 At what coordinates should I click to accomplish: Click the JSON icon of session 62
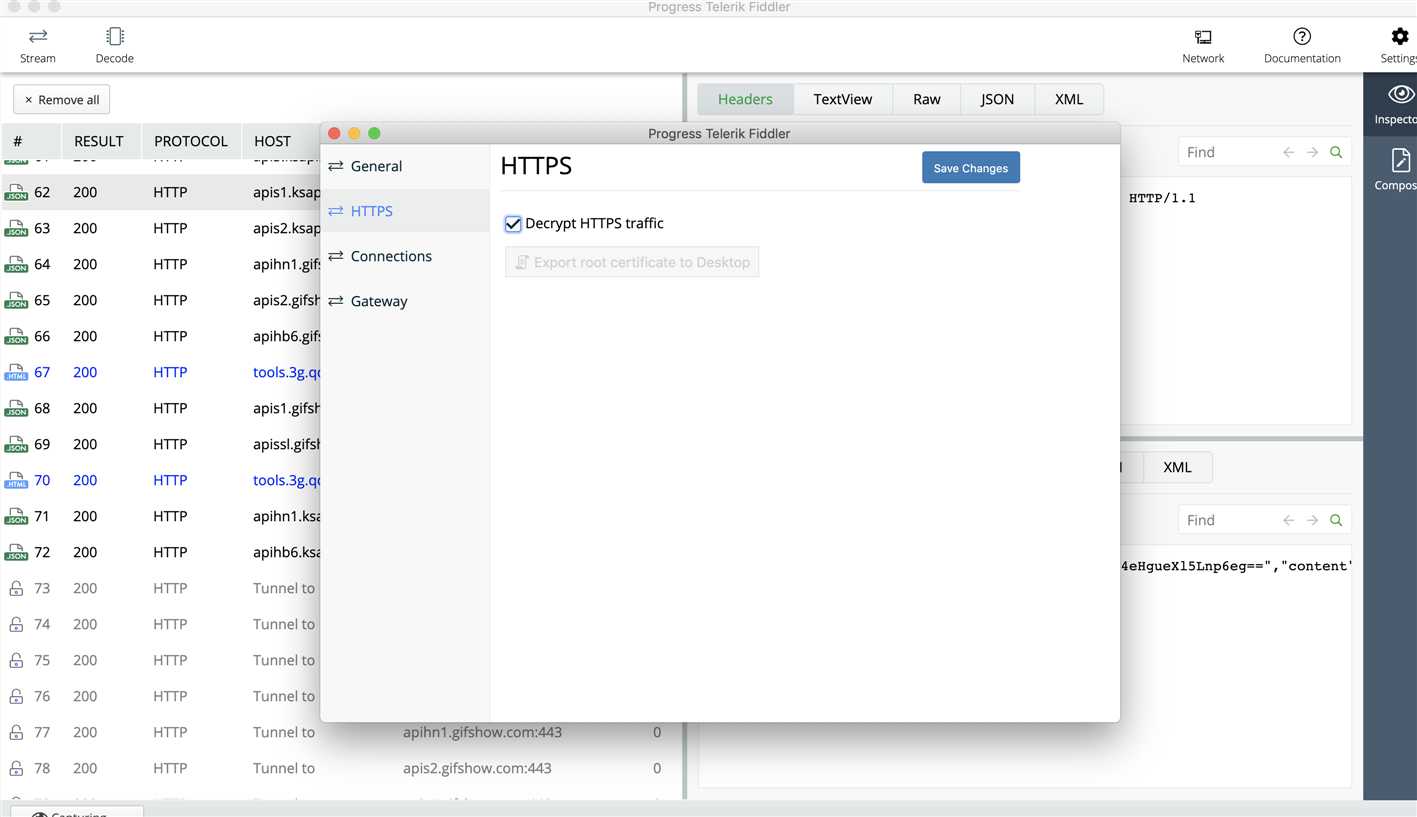point(16,192)
